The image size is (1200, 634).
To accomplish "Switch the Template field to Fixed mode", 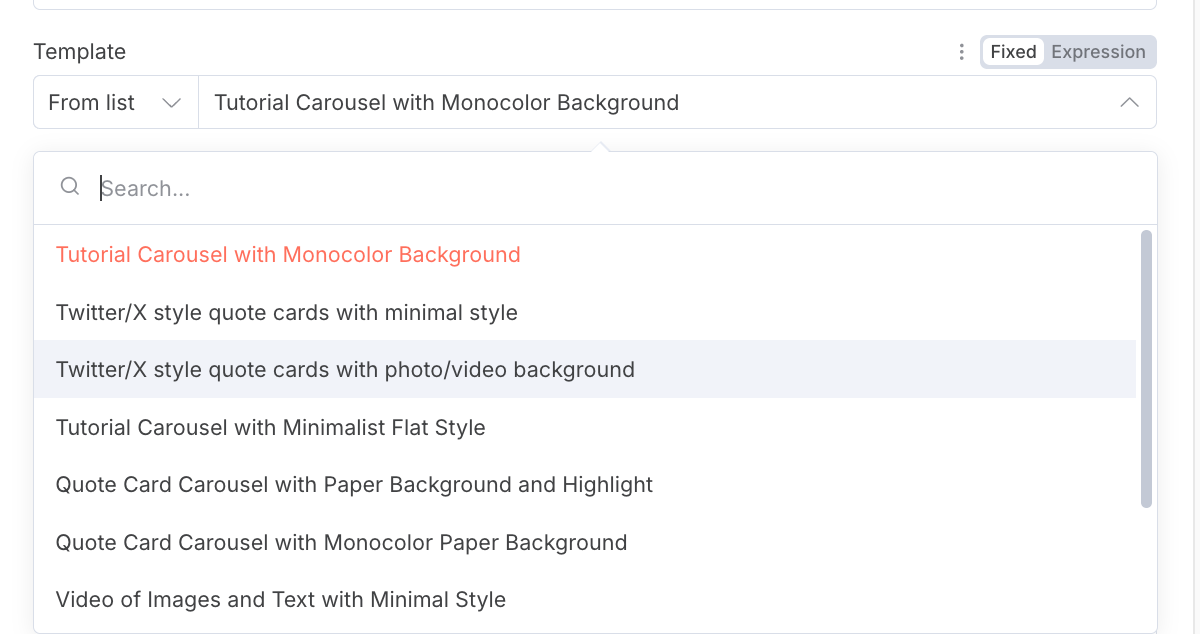I will point(1013,52).
